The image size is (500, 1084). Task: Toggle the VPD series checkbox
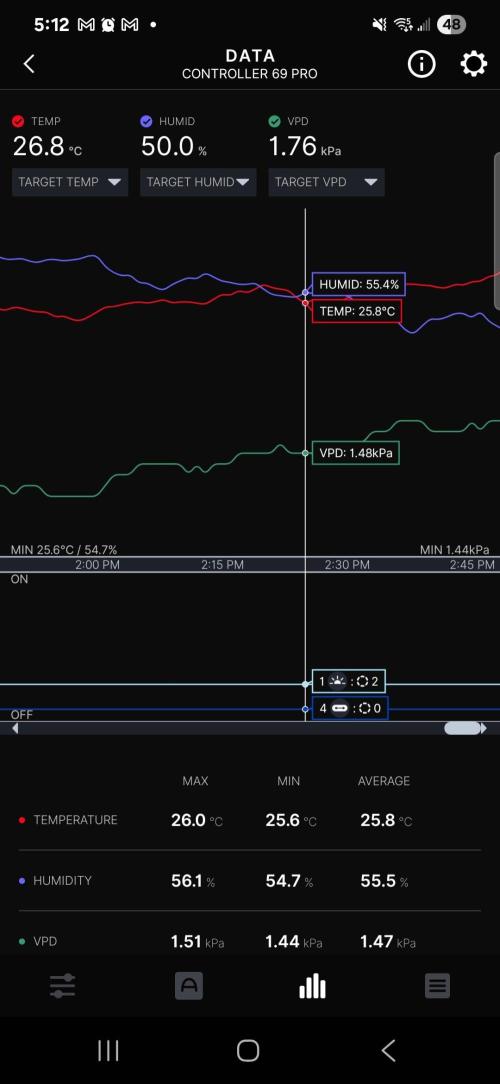[275, 122]
